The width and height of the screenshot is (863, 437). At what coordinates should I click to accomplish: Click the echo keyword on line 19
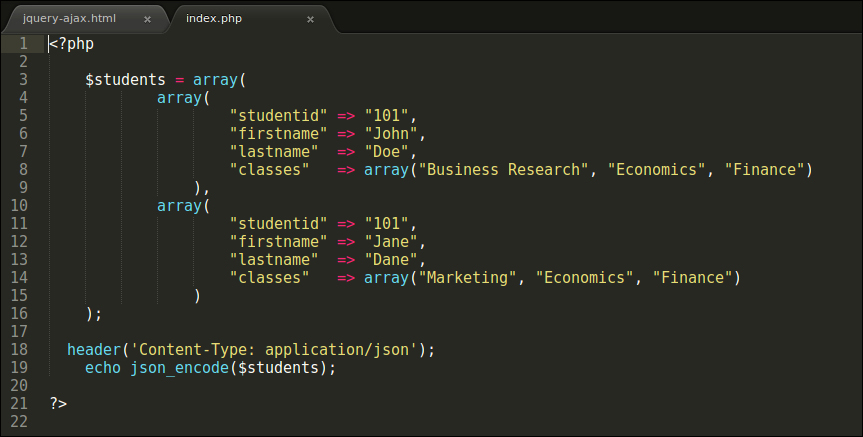[x=103, y=368]
